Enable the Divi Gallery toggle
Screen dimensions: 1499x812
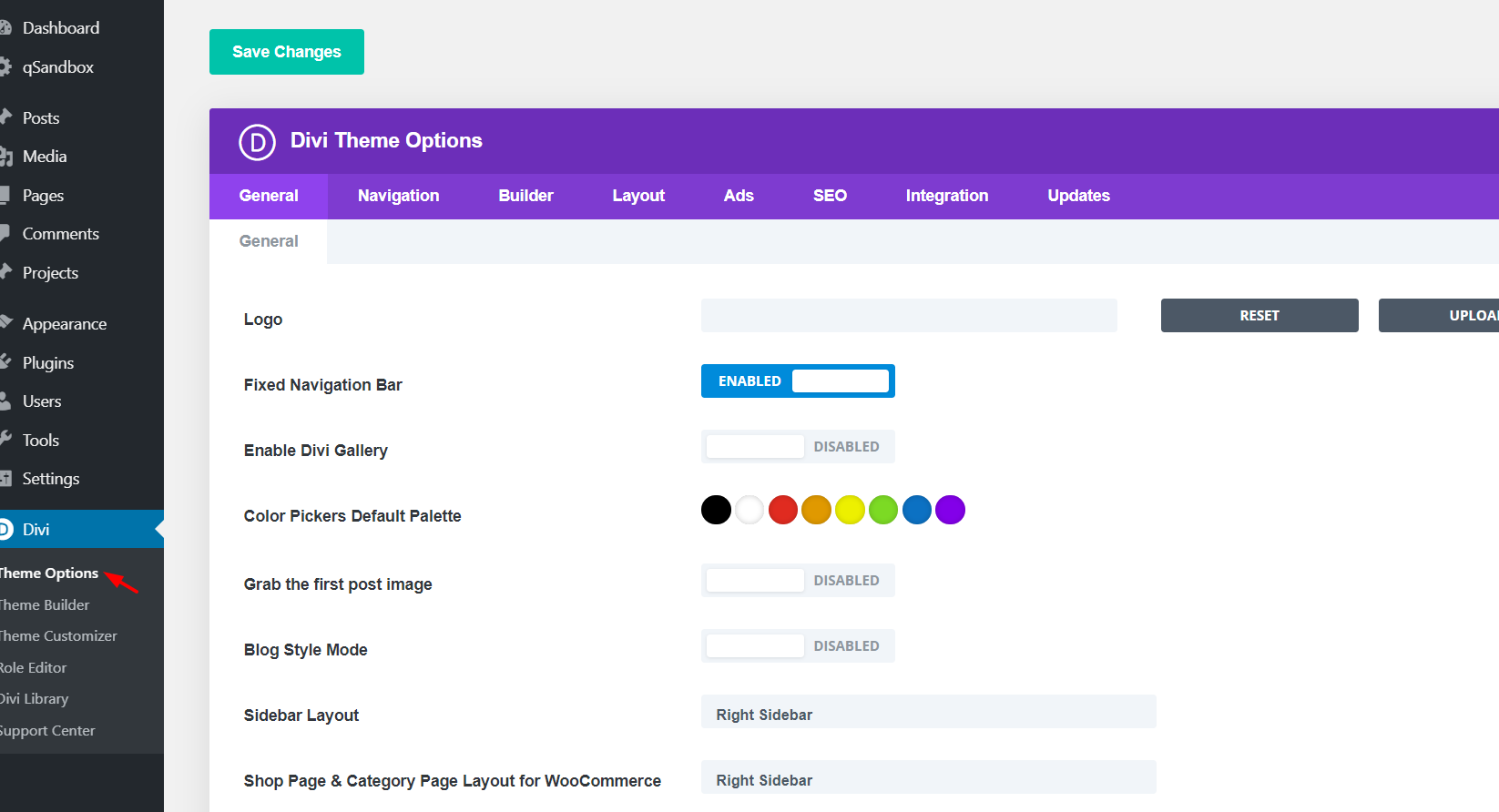point(798,447)
